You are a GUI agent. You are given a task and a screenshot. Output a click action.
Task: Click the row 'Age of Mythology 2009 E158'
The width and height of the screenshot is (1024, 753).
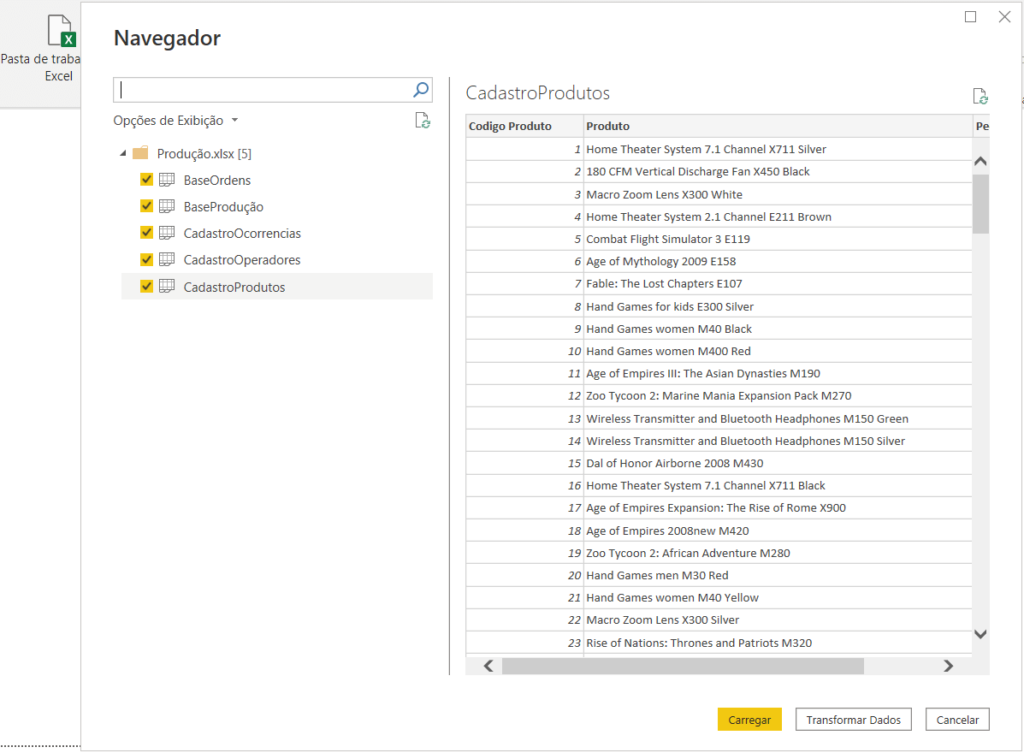[x=719, y=261]
